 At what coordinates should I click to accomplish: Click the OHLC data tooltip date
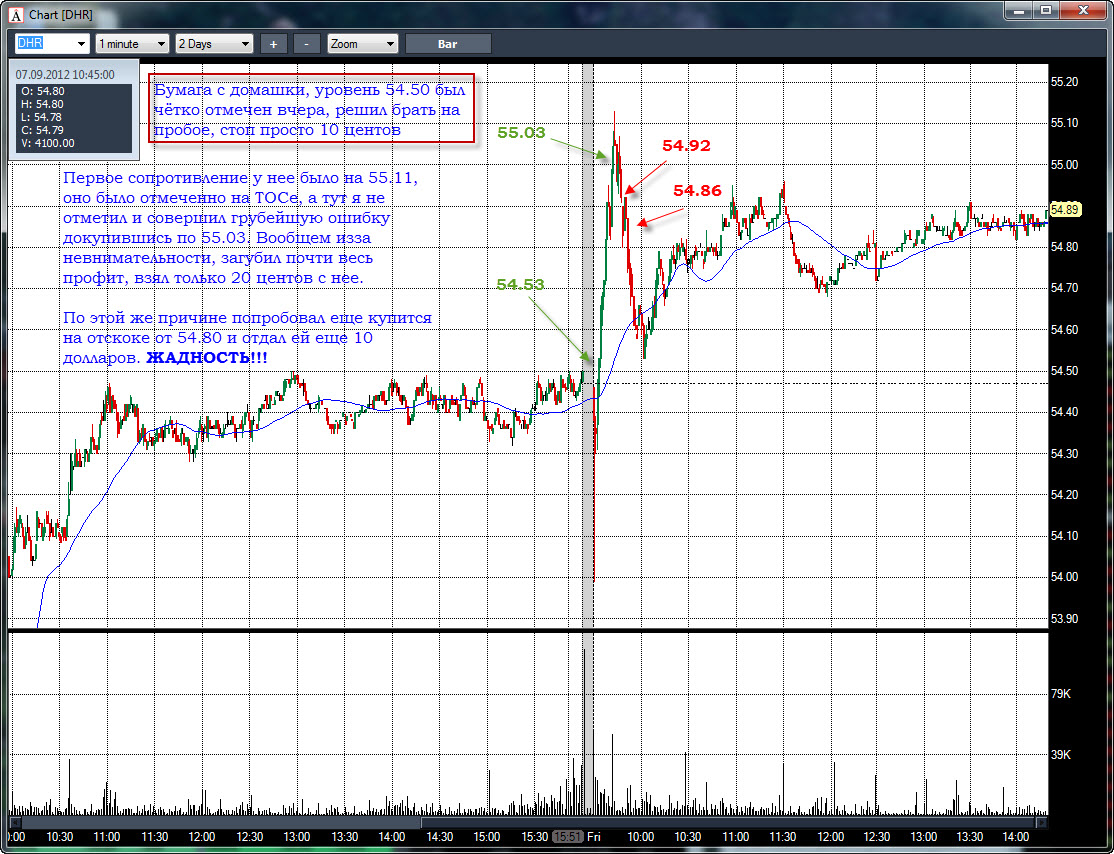pyautogui.click(x=65, y=75)
